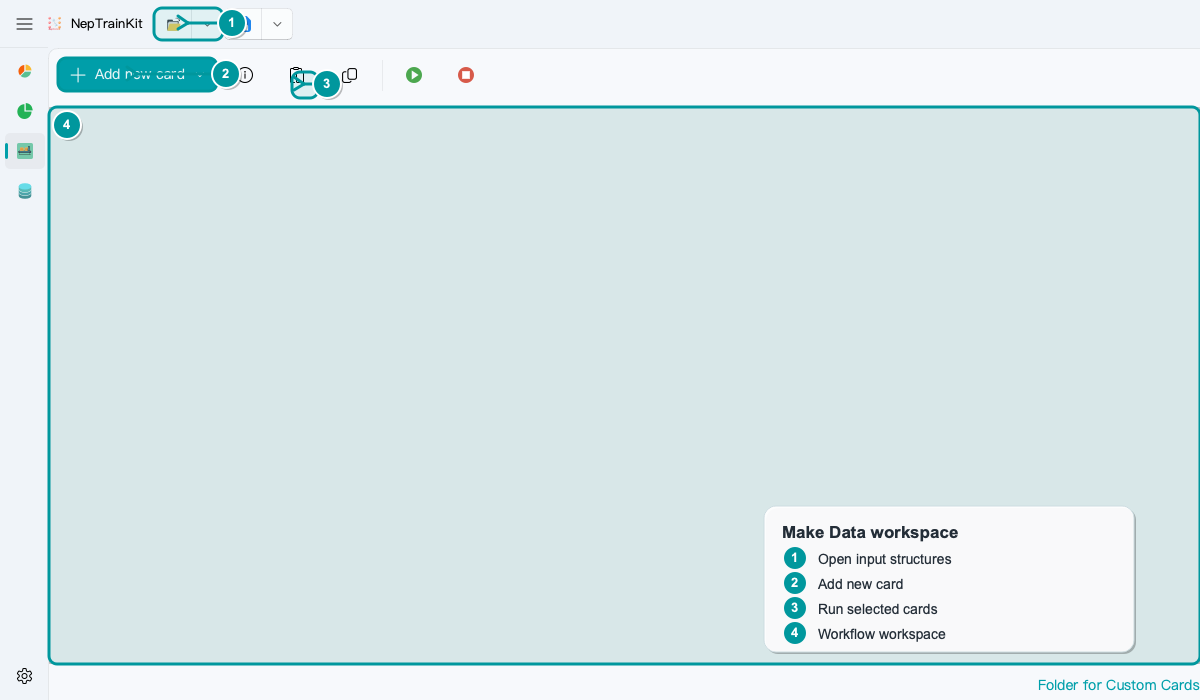Click 'Run selected cards' legend text
The height and width of the screenshot is (700, 1200).
point(878,609)
